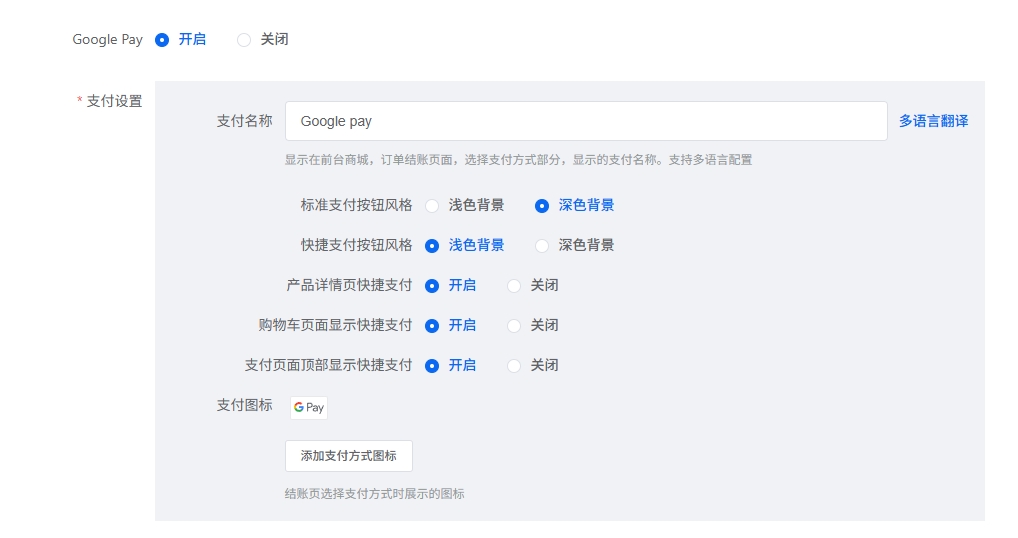Click the 支付设置 section label
Viewport: 1018px width, 538px height.
114,101
